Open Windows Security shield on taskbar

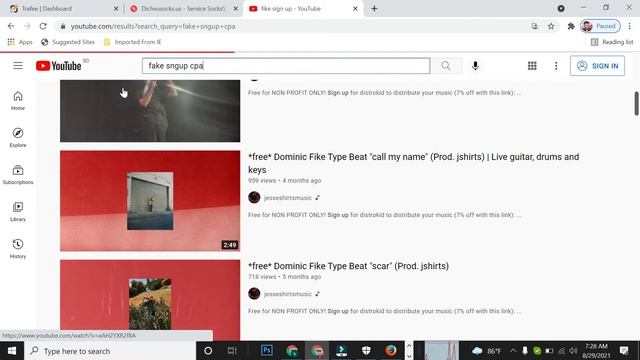tap(366, 351)
